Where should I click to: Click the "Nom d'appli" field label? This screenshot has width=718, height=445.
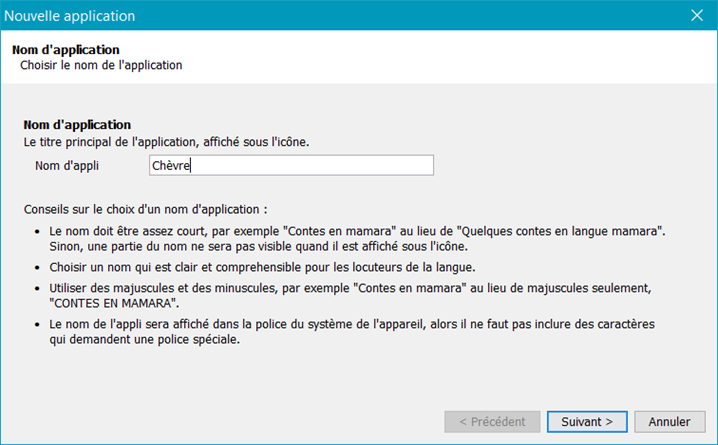pyautogui.click(x=68, y=166)
